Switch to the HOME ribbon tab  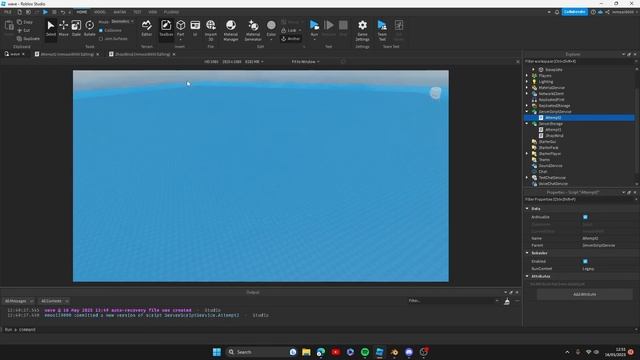click(x=82, y=12)
